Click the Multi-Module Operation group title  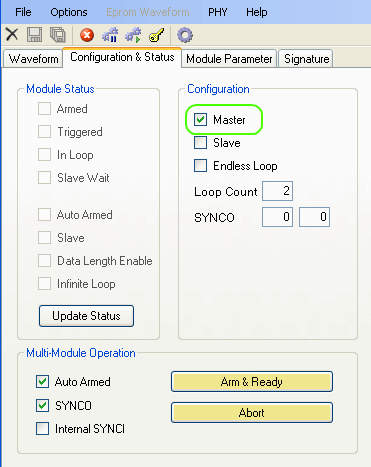pos(81,353)
